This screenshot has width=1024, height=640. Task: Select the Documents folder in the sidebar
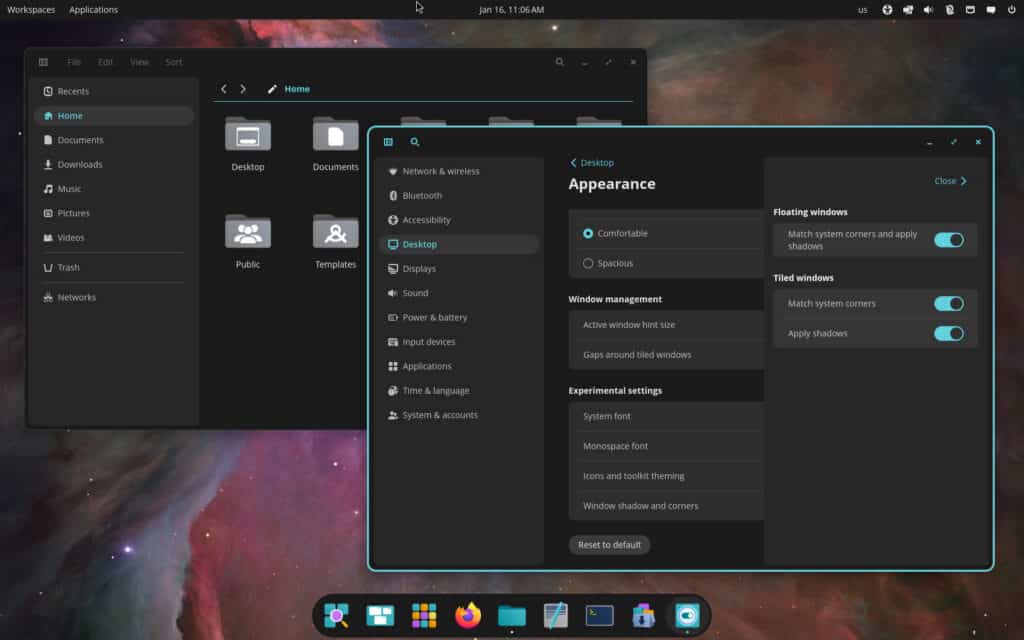[80, 140]
